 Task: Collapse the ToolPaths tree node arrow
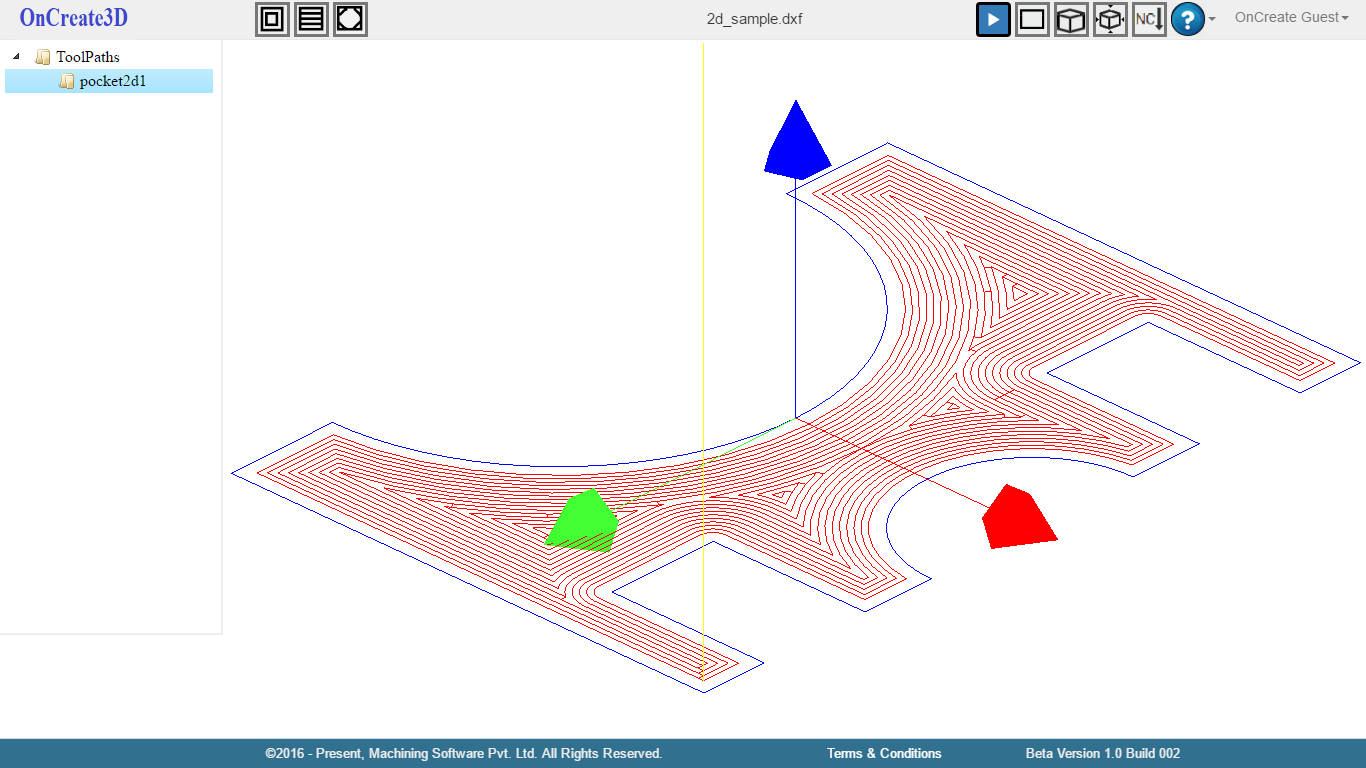16,57
